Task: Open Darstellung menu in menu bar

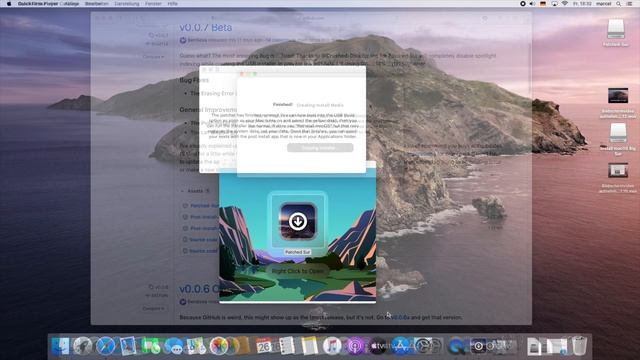Action: coord(127,4)
